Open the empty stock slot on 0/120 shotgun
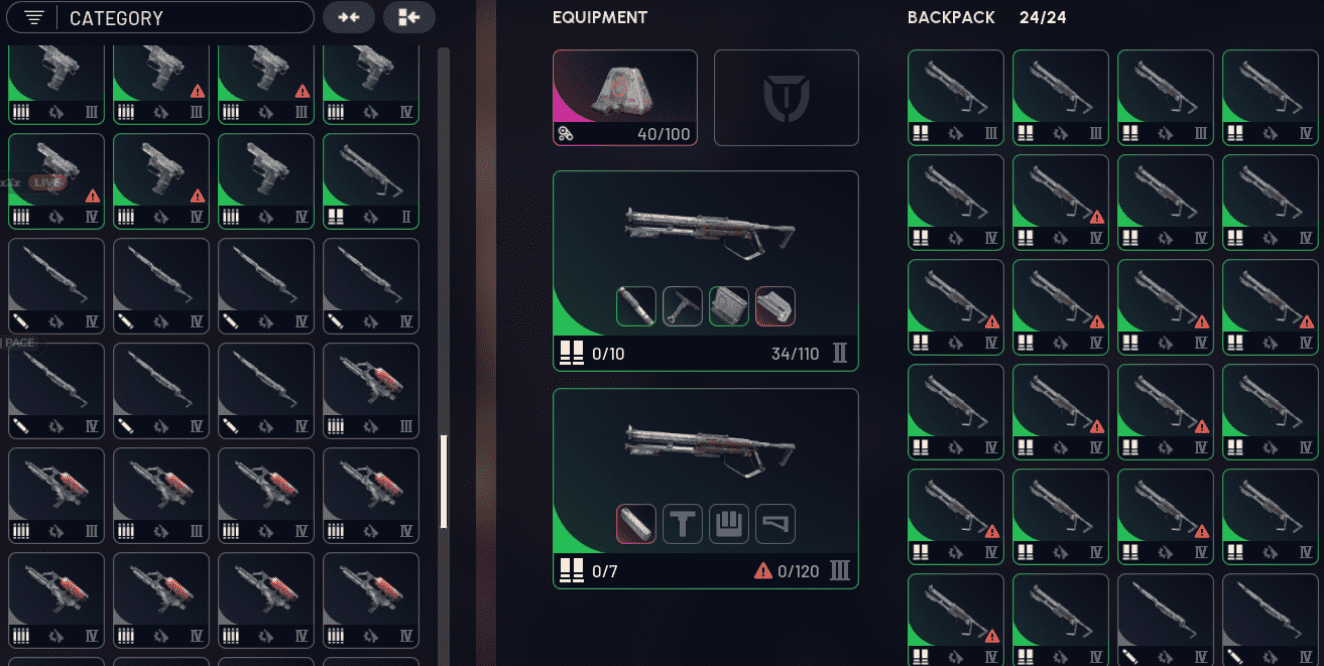 click(775, 524)
